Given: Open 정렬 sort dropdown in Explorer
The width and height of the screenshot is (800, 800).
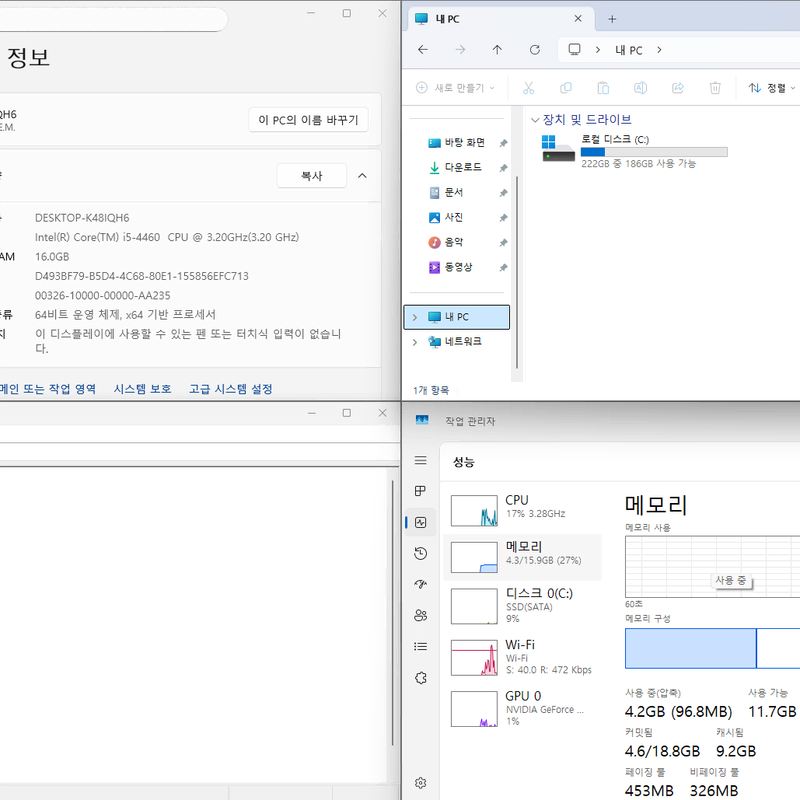Looking at the screenshot, I should tap(771, 88).
